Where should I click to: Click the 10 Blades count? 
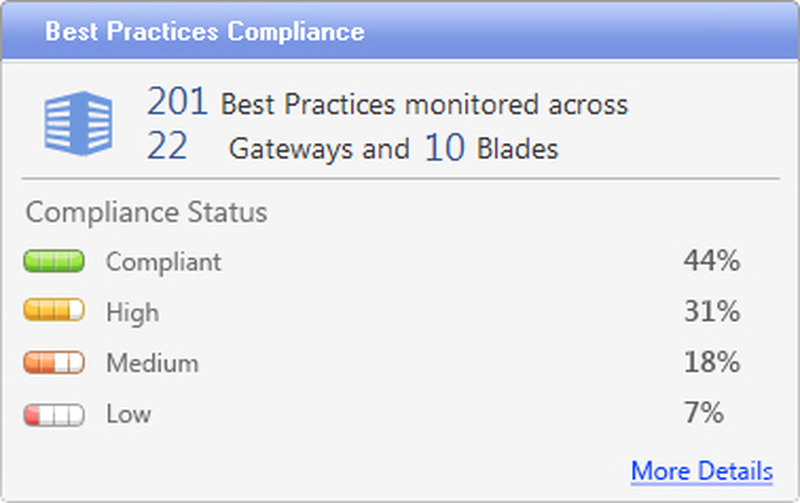click(445, 148)
